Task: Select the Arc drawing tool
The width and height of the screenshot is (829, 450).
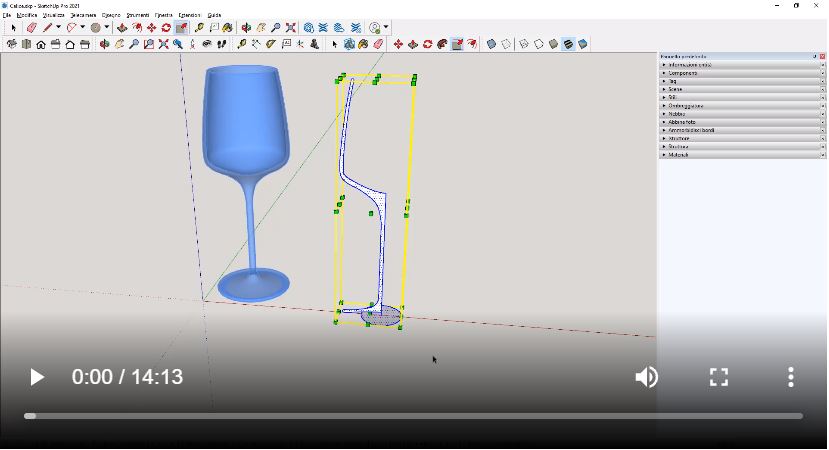Action: coord(71,27)
